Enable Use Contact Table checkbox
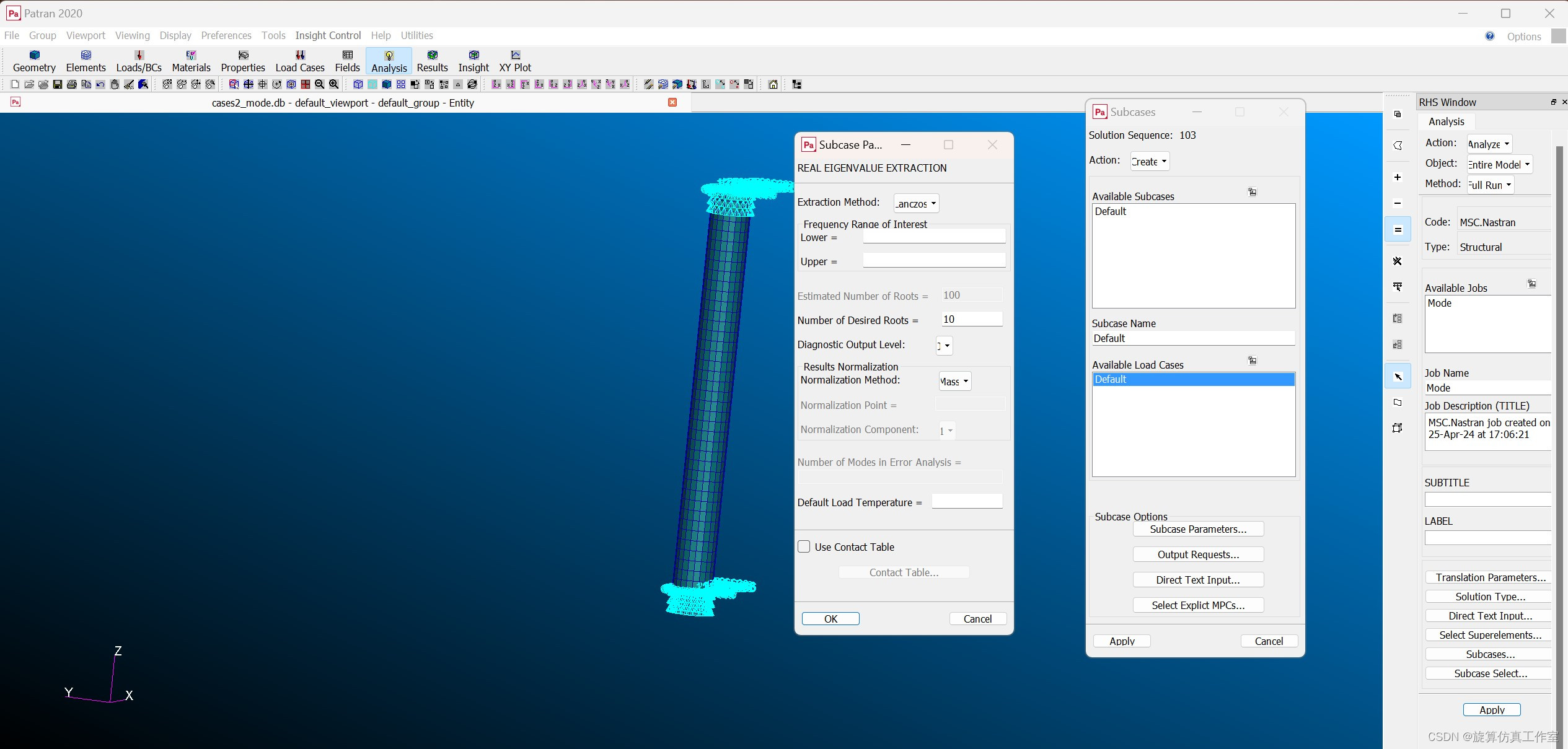This screenshot has height=749, width=1568. tap(804, 546)
